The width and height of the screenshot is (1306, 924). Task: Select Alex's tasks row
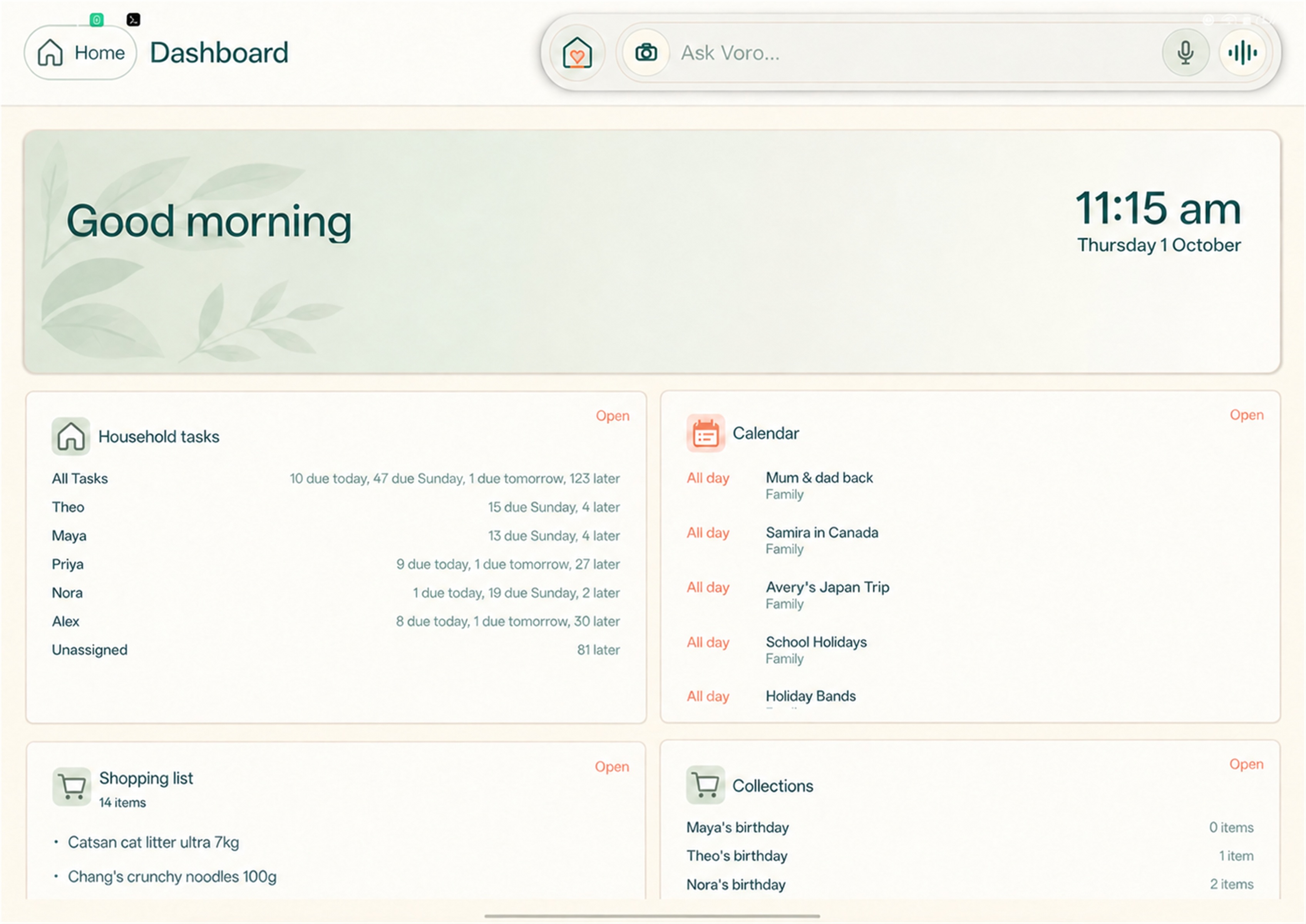336,622
